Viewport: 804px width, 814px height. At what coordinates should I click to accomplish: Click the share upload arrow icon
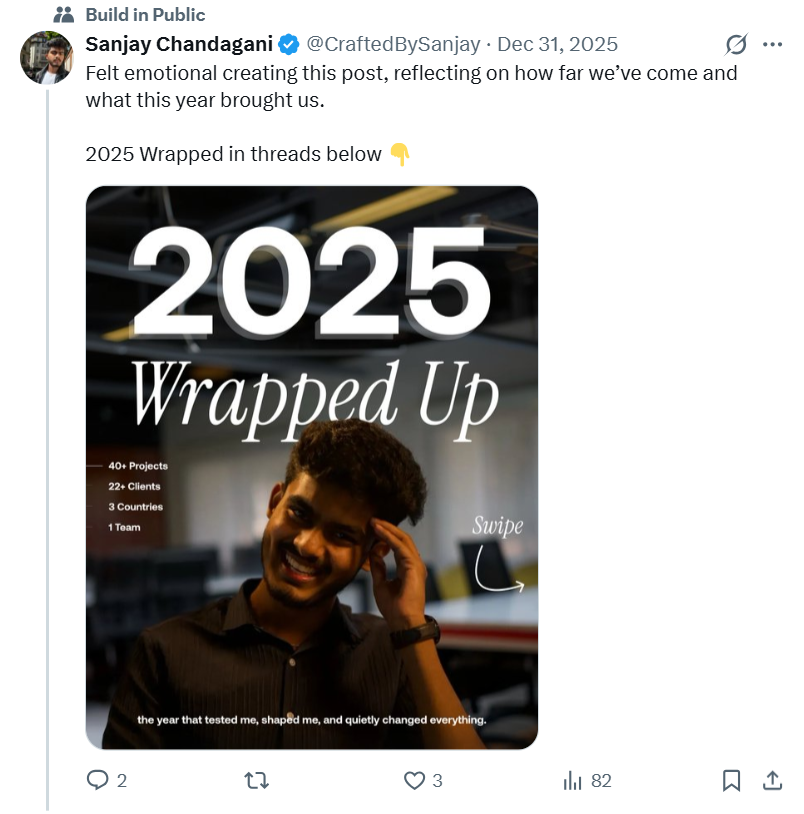[x=772, y=780]
